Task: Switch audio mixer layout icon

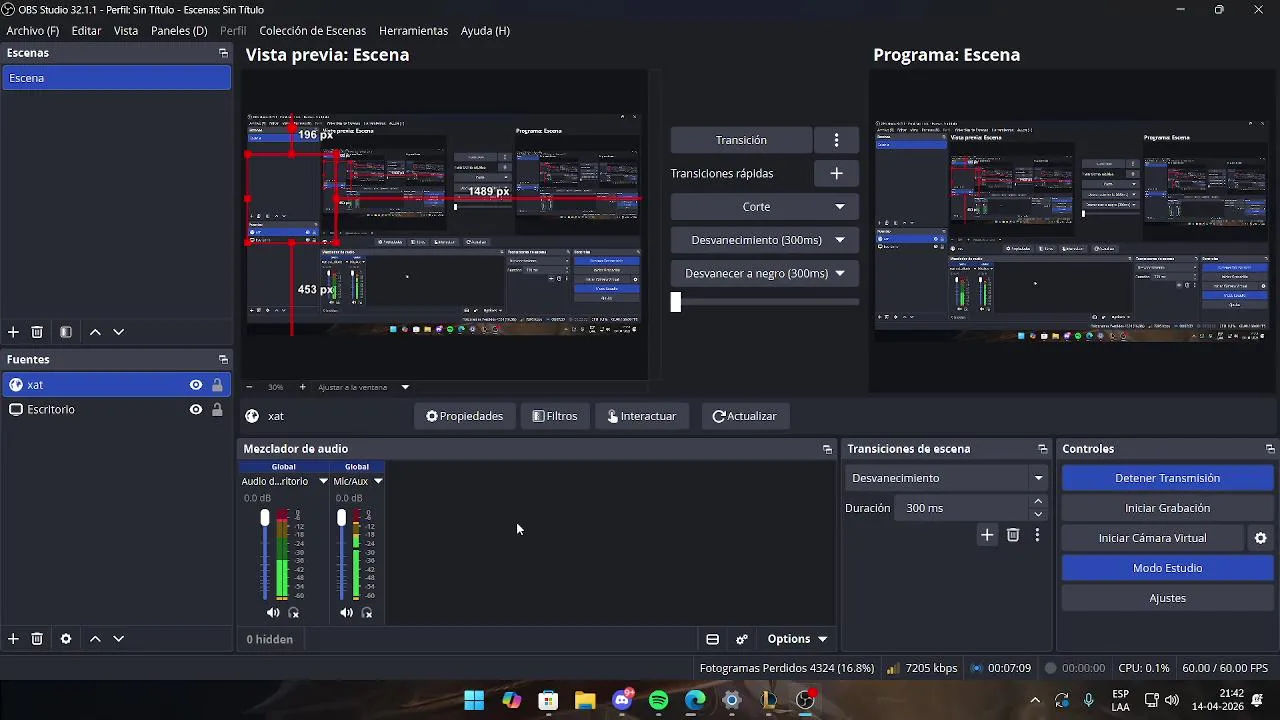Action: click(712, 639)
